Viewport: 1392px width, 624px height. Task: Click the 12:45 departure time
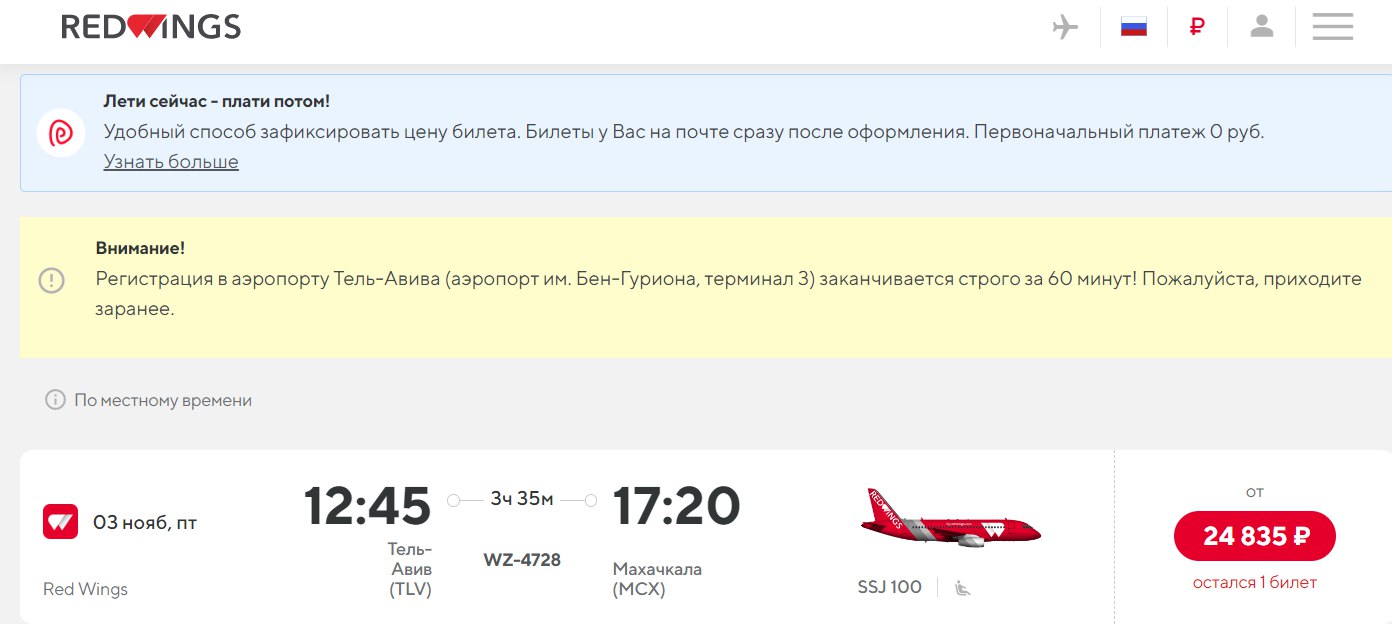pos(367,506)
